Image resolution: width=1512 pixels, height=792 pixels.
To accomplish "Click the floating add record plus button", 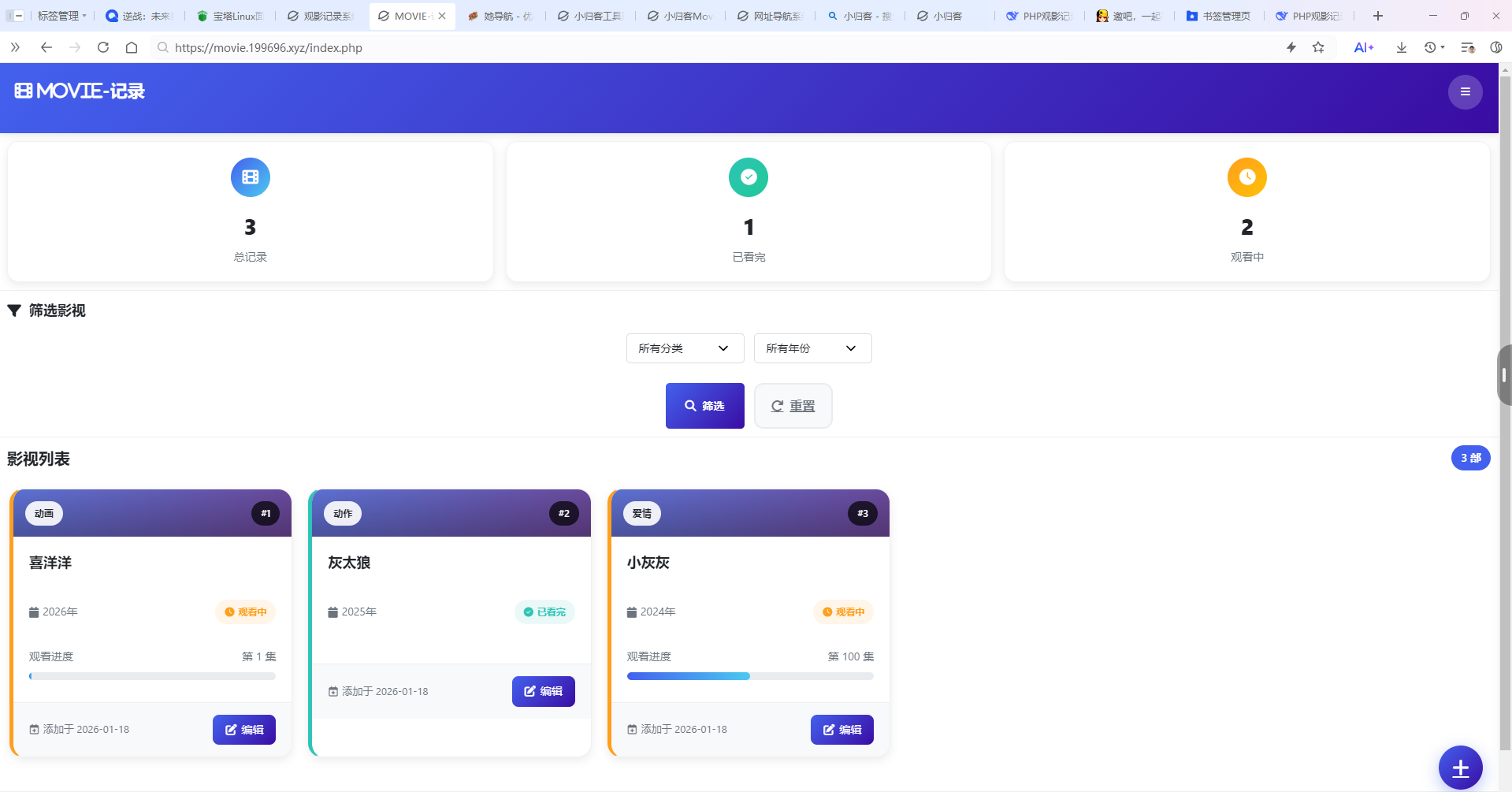I will (x=1460, y=768).
